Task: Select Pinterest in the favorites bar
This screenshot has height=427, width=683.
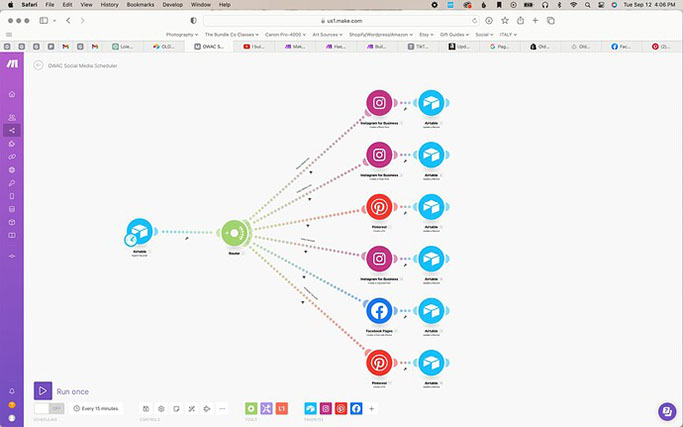Action: 341,408
